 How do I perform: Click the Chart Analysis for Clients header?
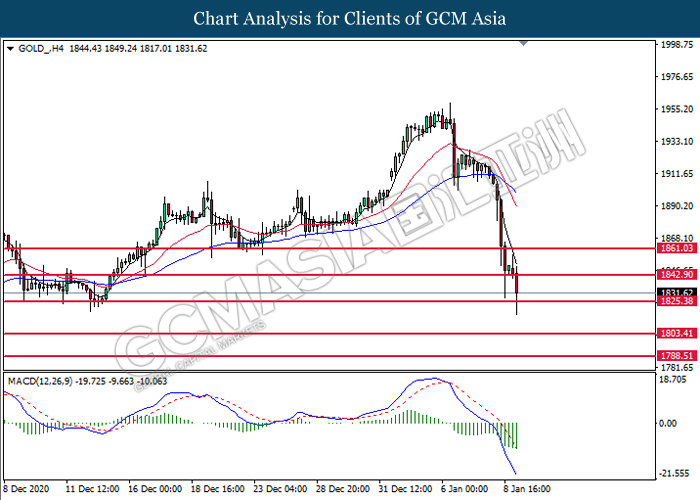coord(350,19)
